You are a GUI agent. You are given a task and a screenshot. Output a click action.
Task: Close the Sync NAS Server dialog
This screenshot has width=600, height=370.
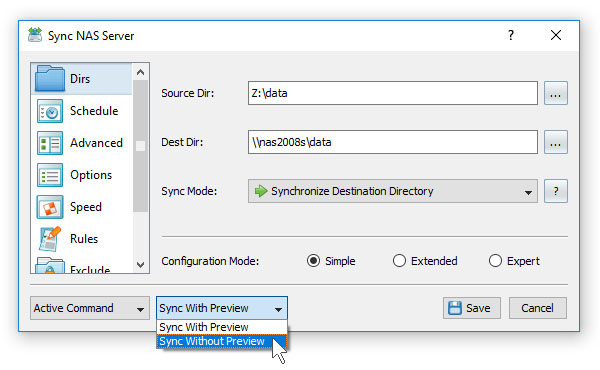pyautogui.click(x=556, y=35)
